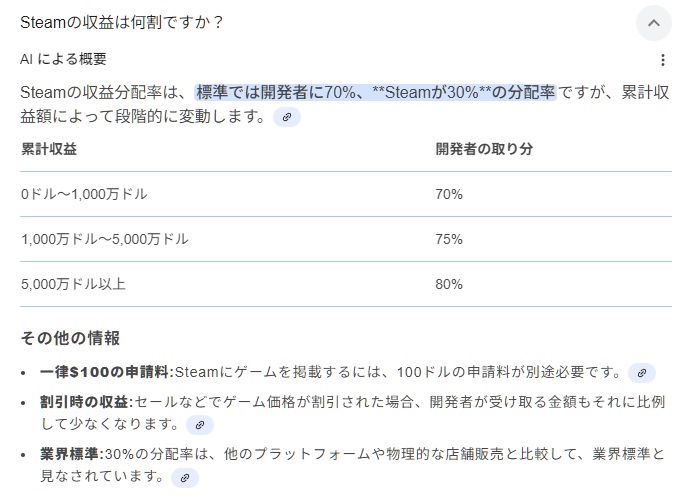Collapse the Steamの収益は何割ですか question
Image resolution: width=695 pixels, height=499 pixels.
[654, 22]
